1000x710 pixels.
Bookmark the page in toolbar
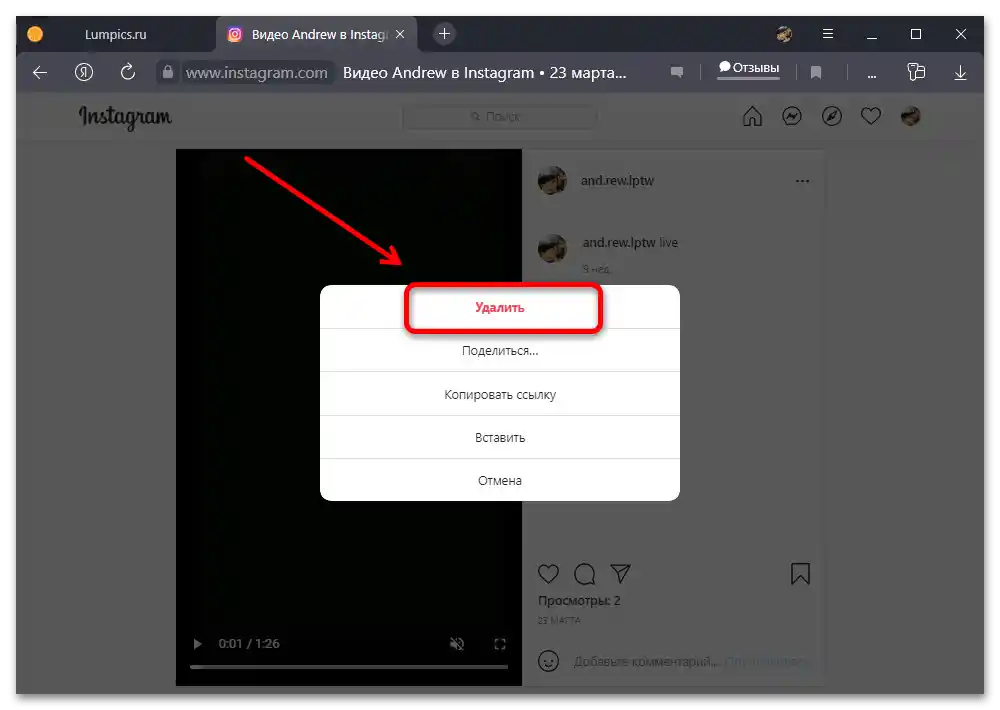816,73
